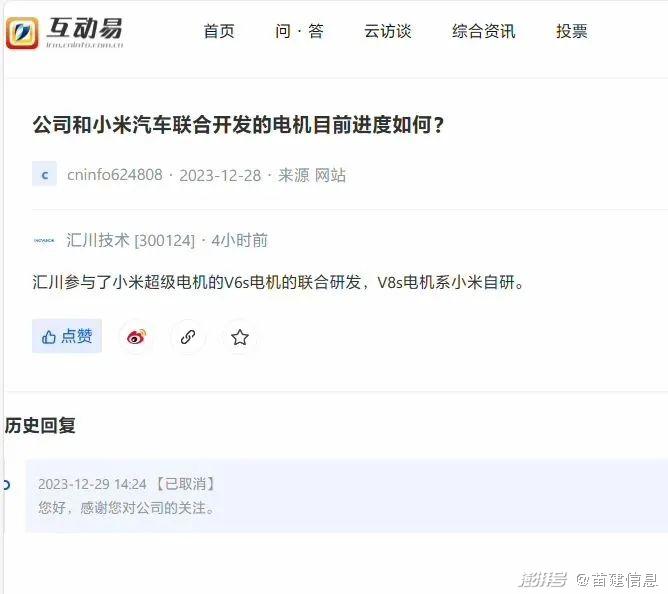The image size is (668, 594).
Task: Click the 点赞 thumbs-up button
Action: point(67,336)
